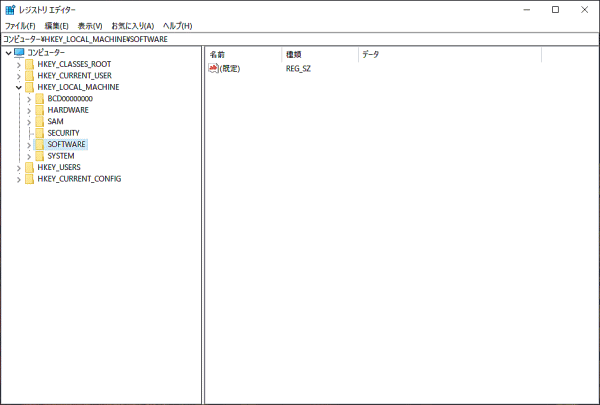Click the BCD00000000 folder icon
This screenshot has width=600, height=405.
(x=39, y=98)
